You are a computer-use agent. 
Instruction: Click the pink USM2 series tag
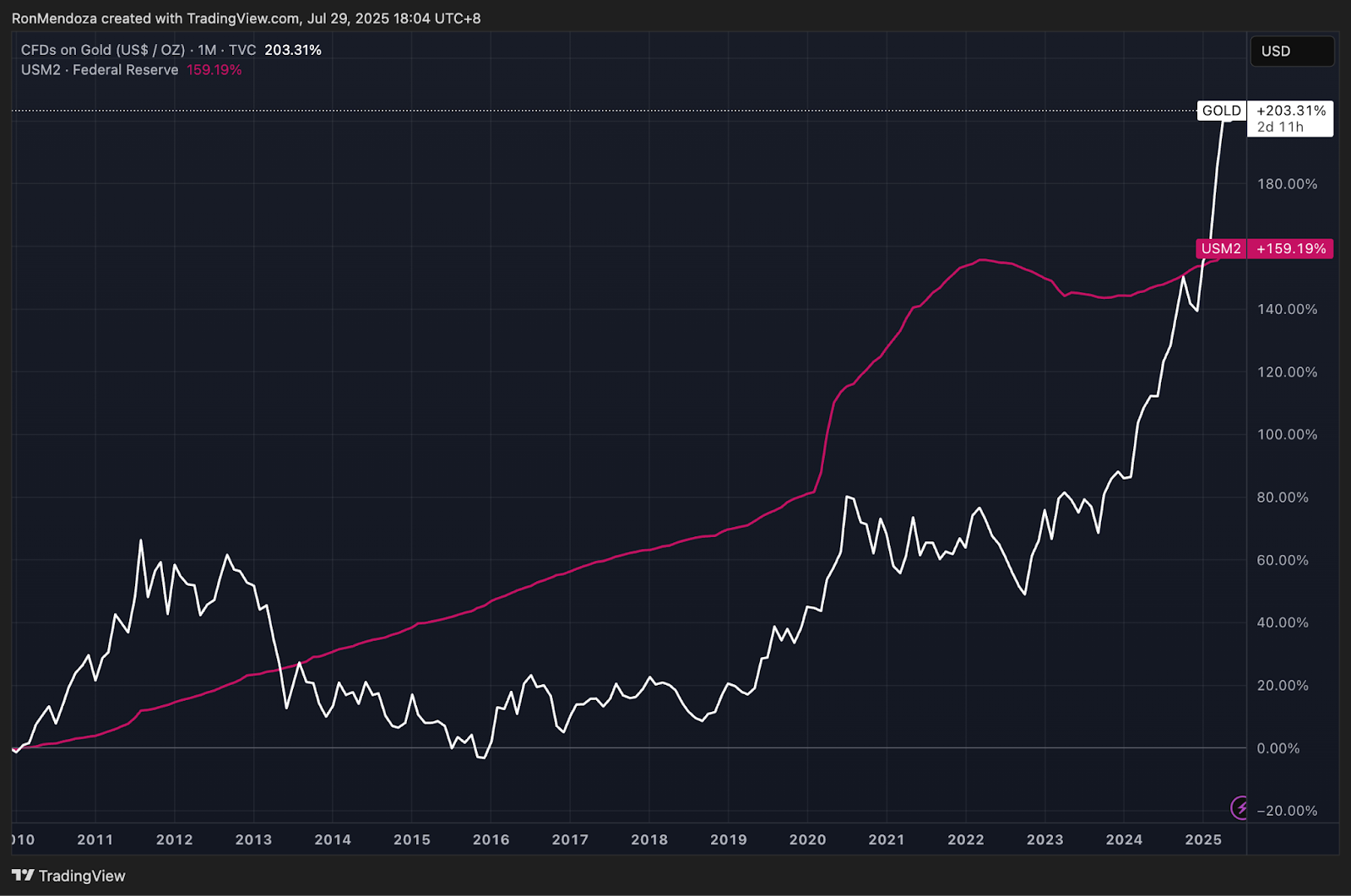(x=1221, y=249)
